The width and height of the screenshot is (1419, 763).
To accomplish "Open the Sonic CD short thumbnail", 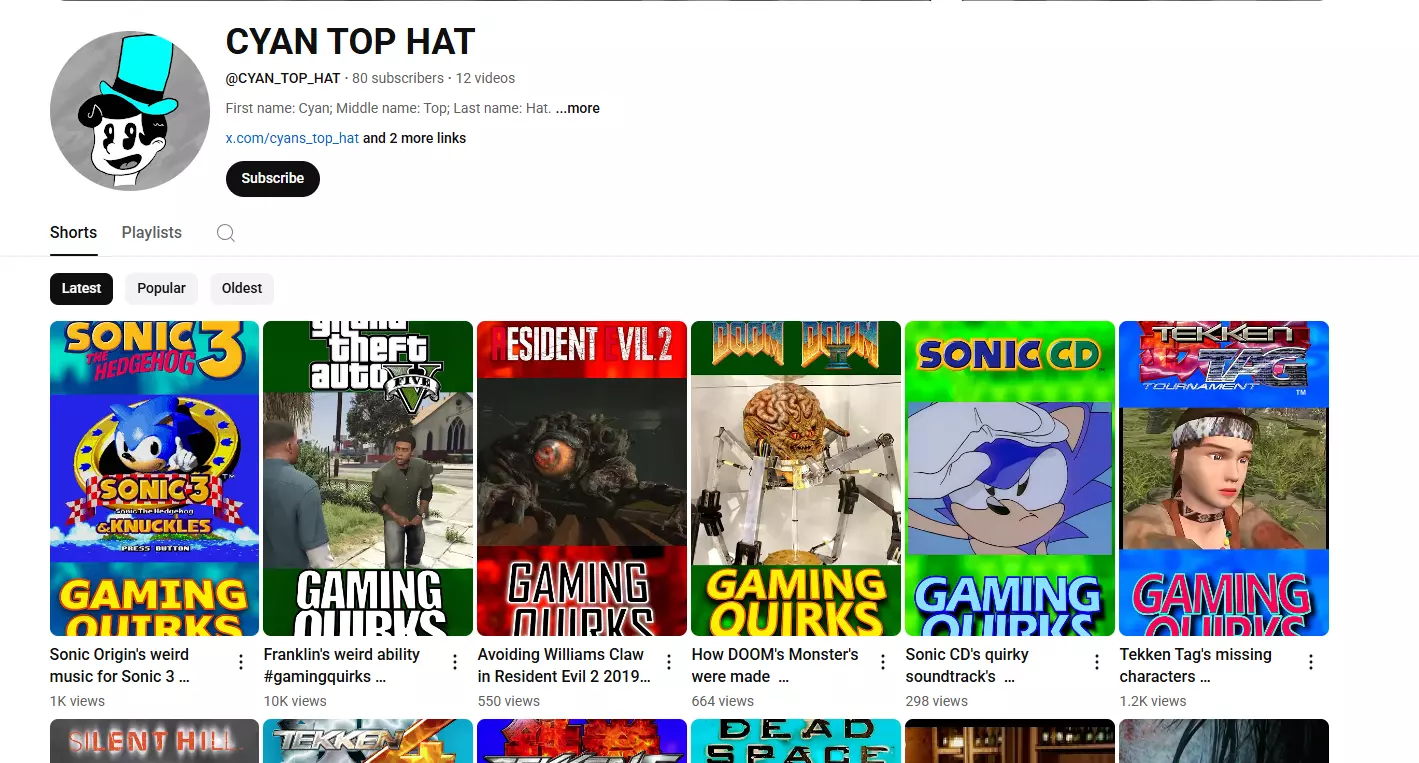I will click(x=1010, y=478).
